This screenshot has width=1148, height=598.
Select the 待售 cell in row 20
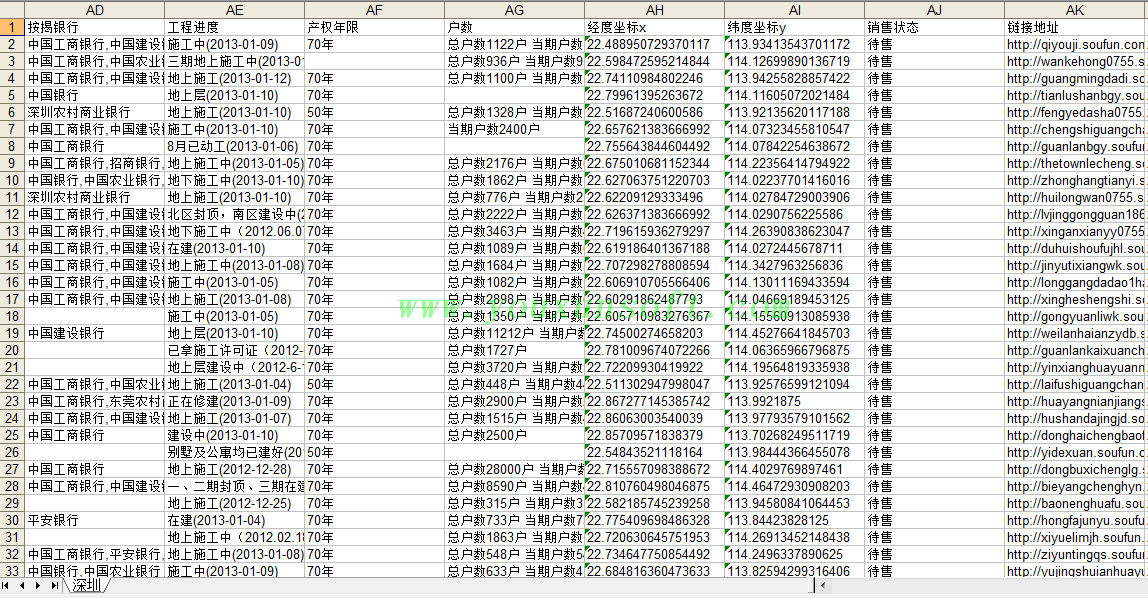[934, 350]
